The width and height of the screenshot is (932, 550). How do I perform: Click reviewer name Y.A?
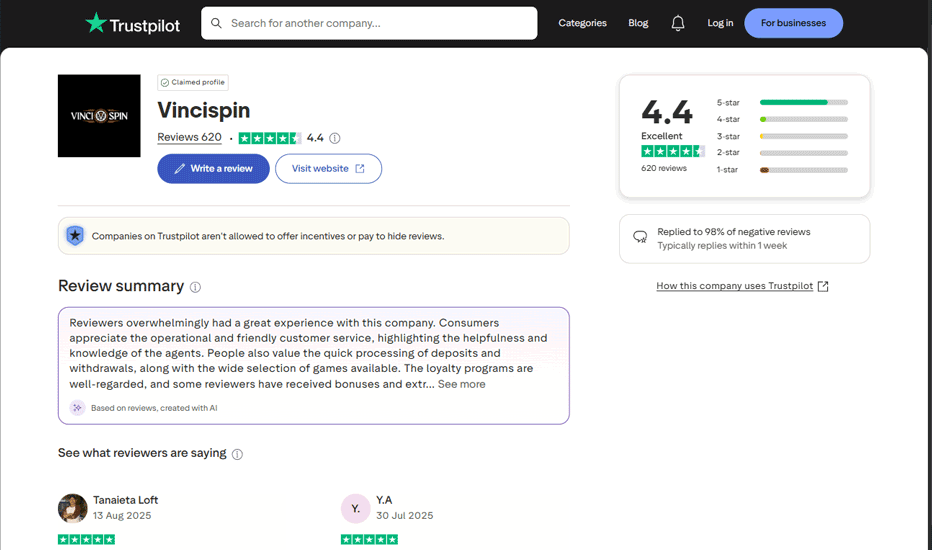pyautogui.click(x=384, y=500)
